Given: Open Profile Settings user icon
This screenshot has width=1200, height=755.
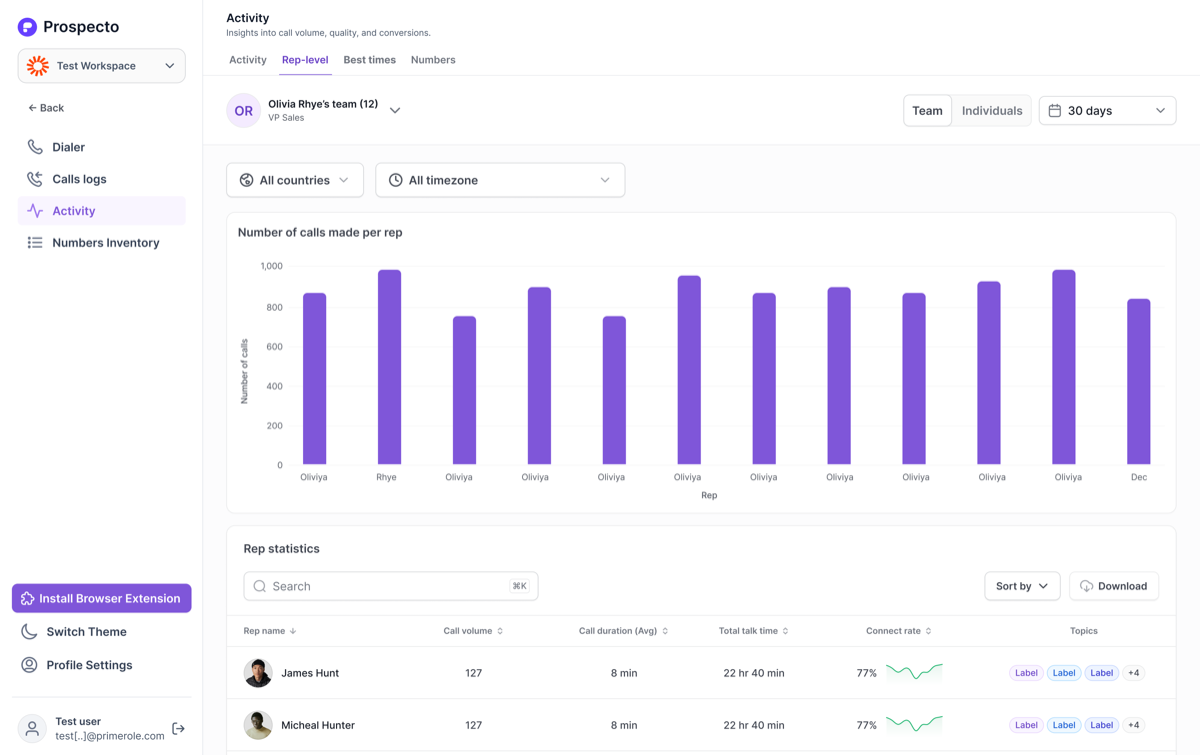Looking at the screenshot, I should point(29,665).
